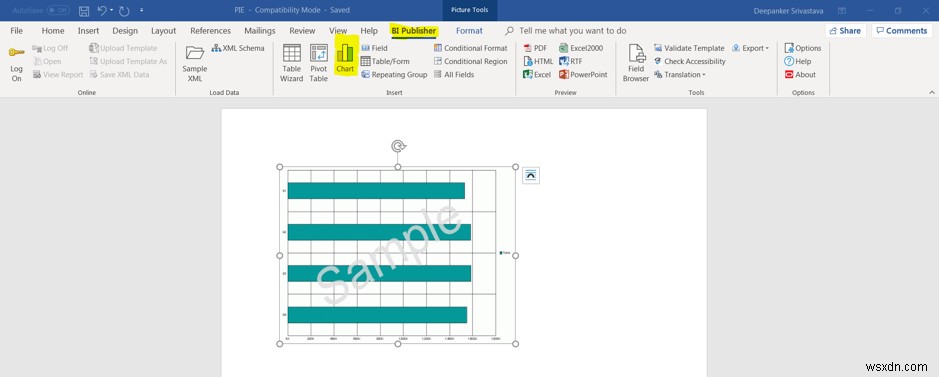Preview template as Excel2000

pos(581,48)
